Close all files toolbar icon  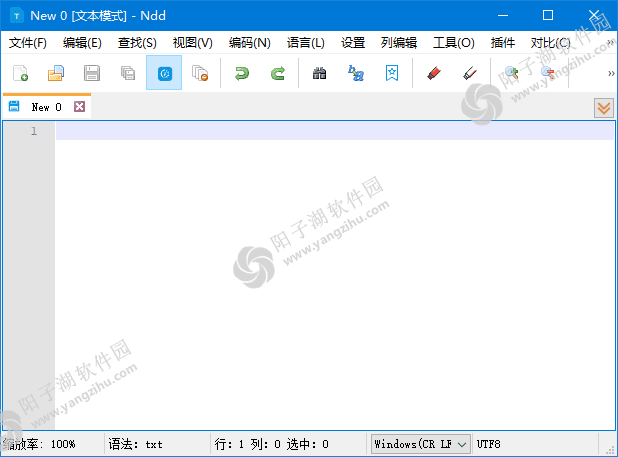point(200,73)
